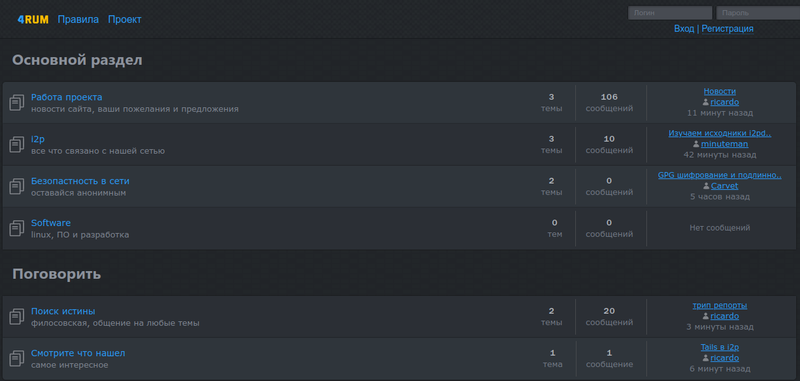800x381 pixels.
Task: Open the Правила menu item
Action: [x=78, y=19]
